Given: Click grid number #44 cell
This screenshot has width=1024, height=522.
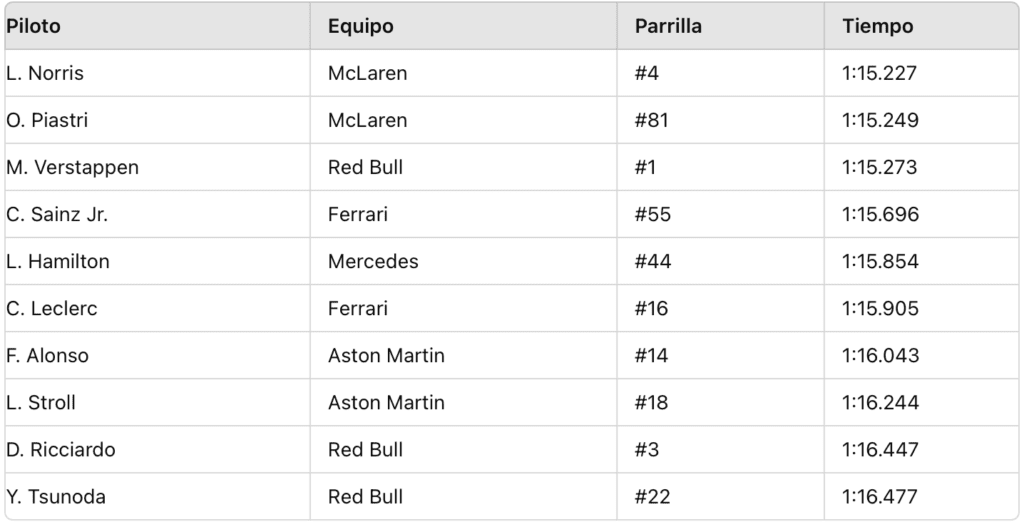Looking at the screenshot, I should [653, 261].
